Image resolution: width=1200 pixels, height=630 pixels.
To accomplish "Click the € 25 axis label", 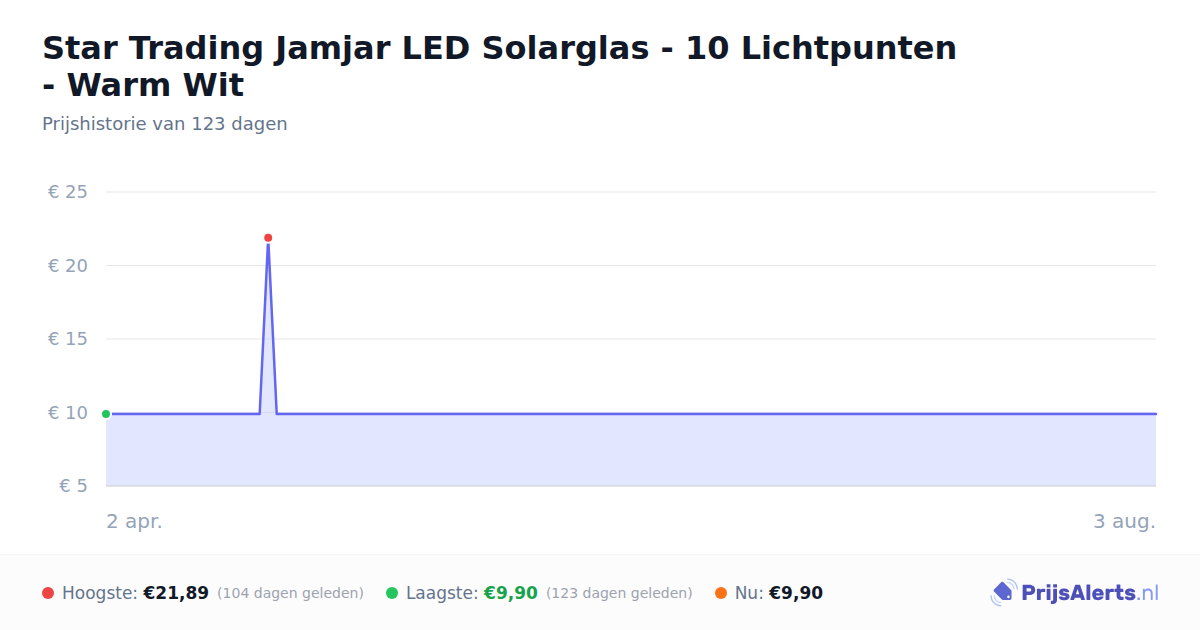I will click(68, 192).
